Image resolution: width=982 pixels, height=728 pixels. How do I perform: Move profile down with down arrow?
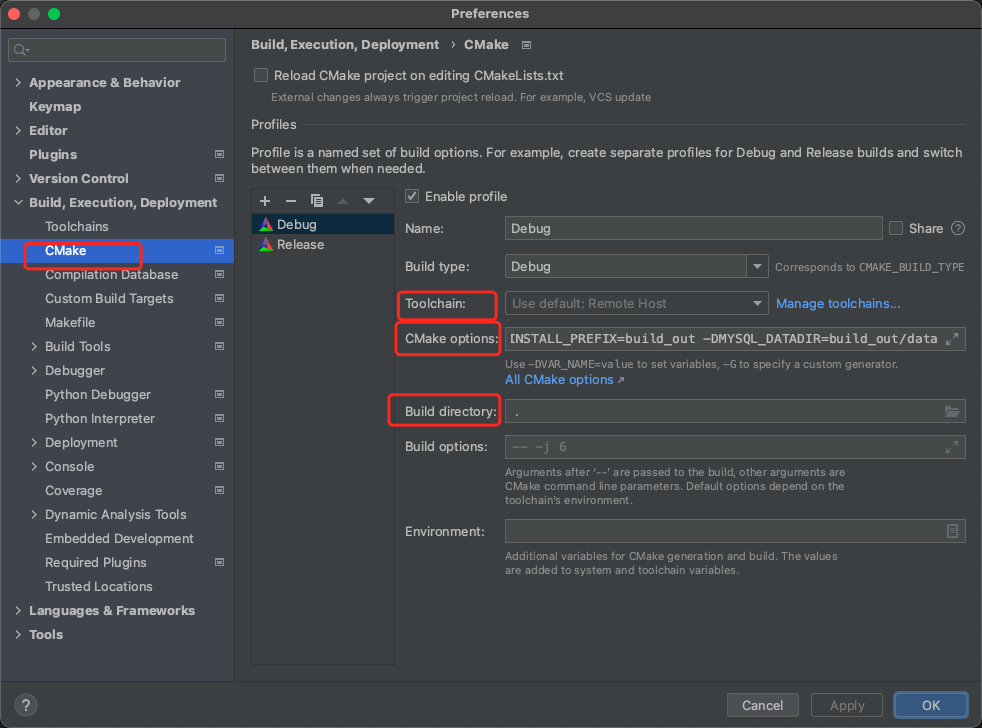(x=369, y=200)
